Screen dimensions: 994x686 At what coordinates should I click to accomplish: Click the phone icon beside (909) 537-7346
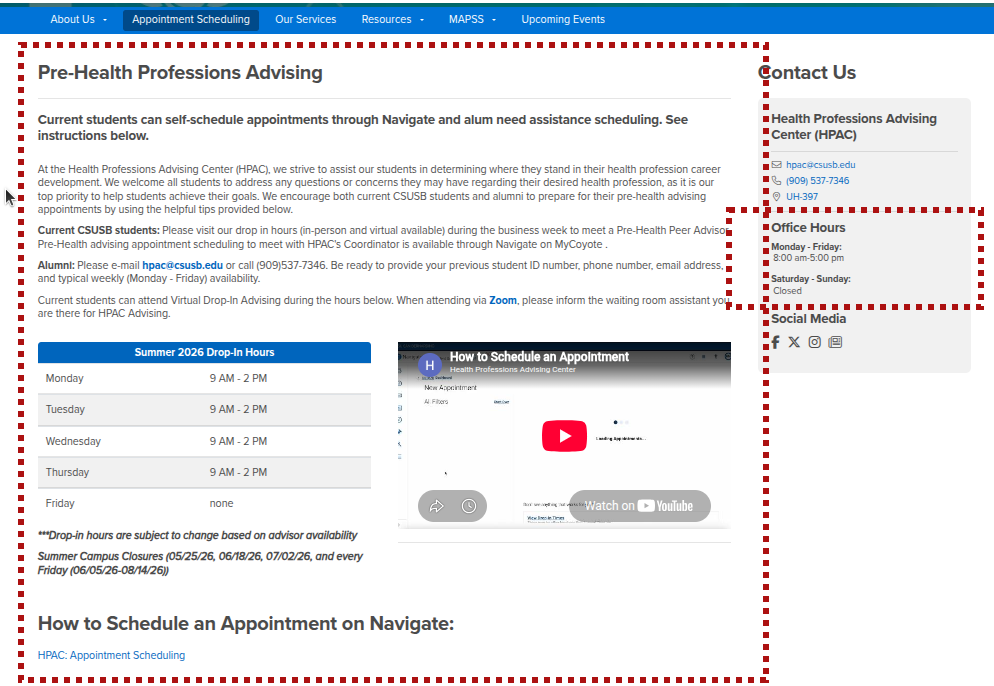(777, 181)
